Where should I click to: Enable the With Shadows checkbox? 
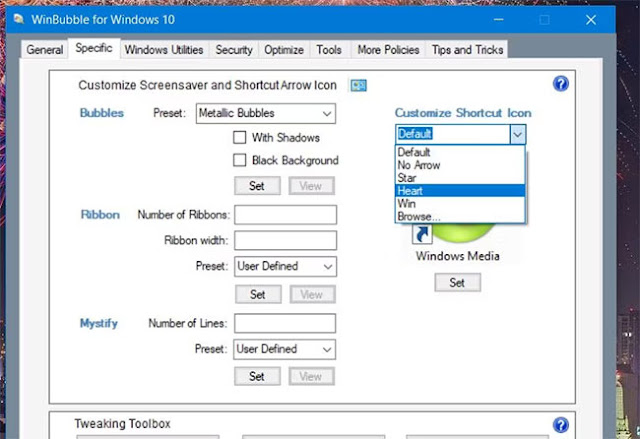coord(240,137)
